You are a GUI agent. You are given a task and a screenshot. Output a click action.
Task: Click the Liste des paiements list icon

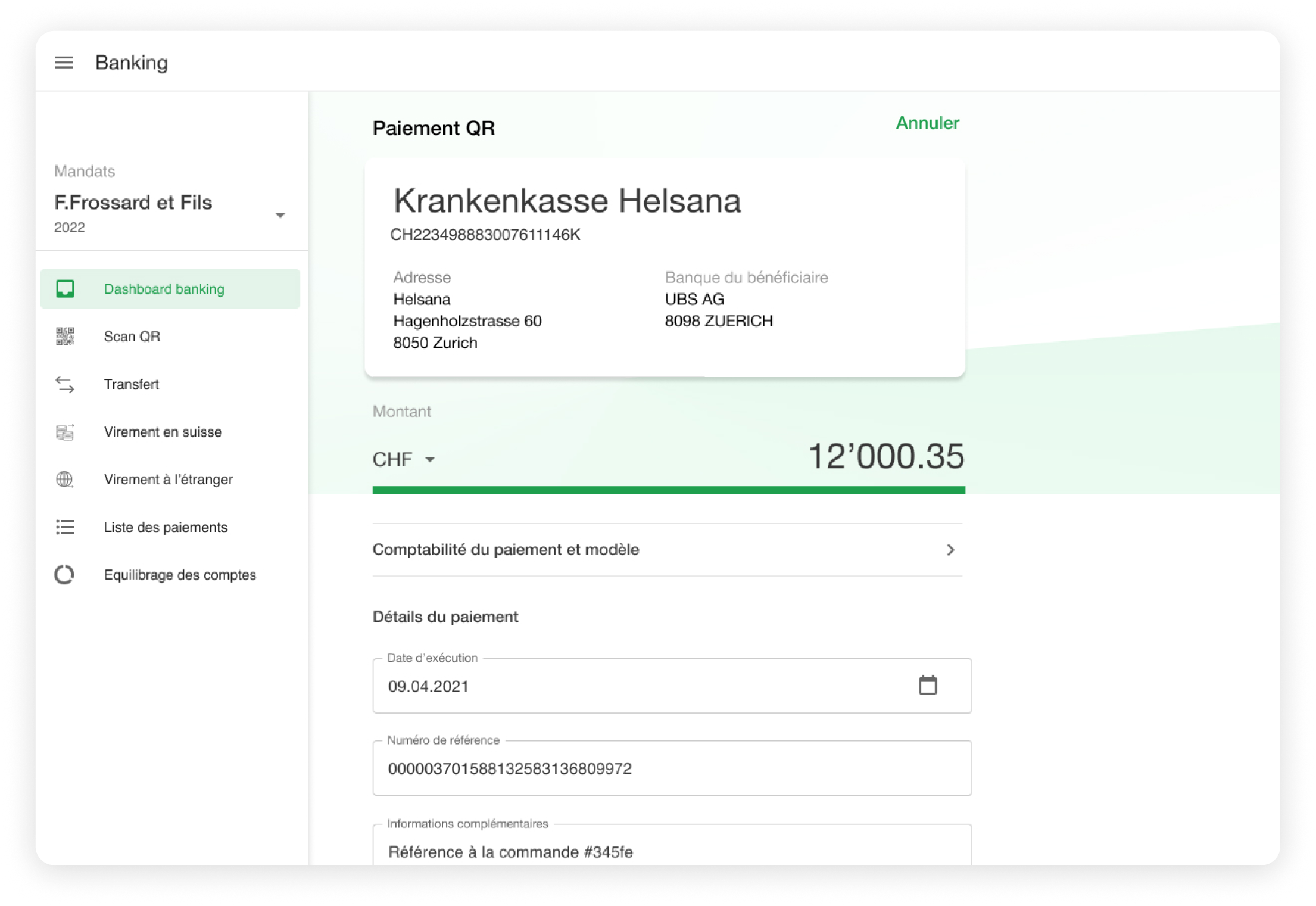click(65, 527)
